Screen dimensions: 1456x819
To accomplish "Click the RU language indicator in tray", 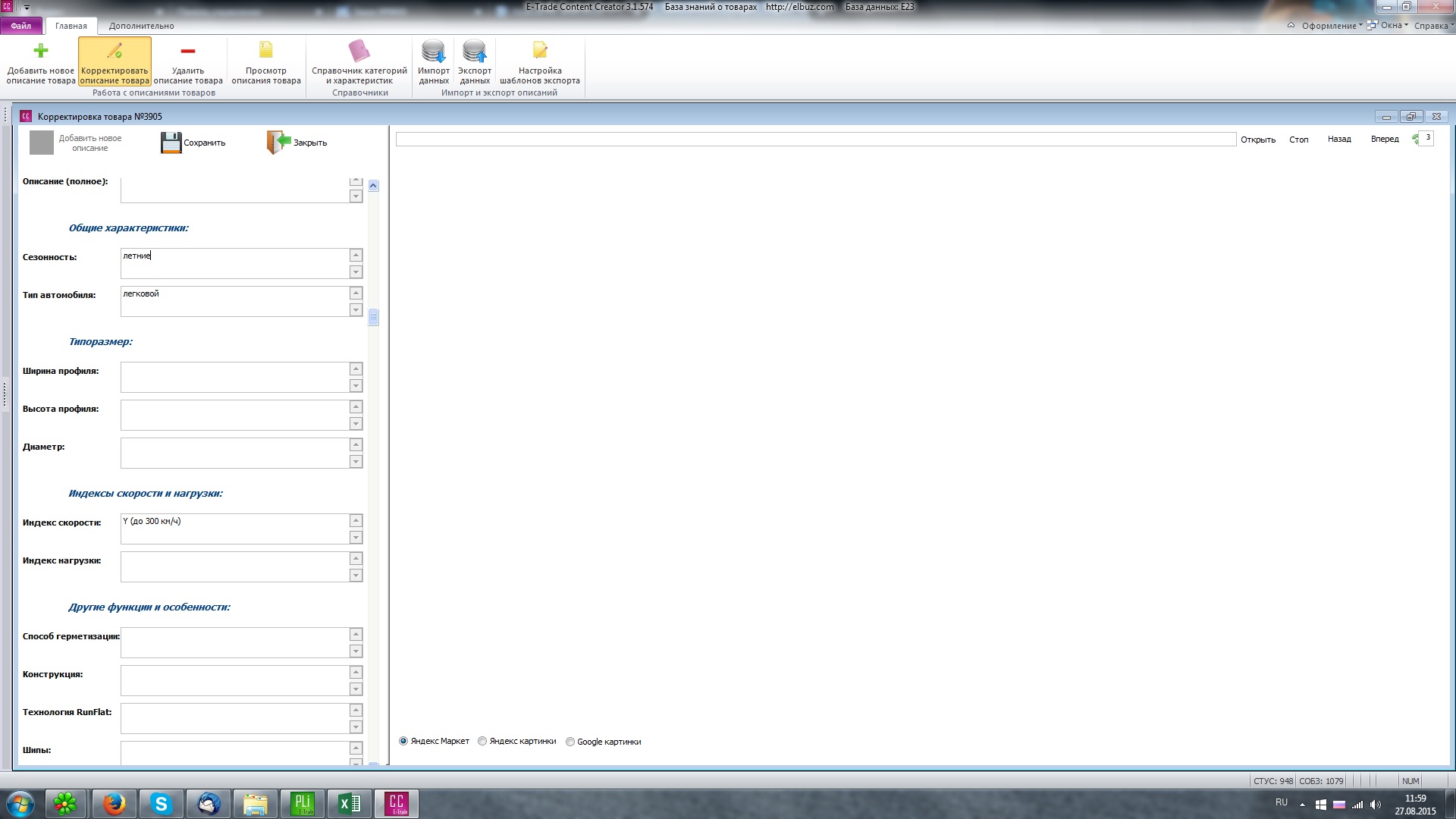I will pyautogui.click(x=1282, y=802).
